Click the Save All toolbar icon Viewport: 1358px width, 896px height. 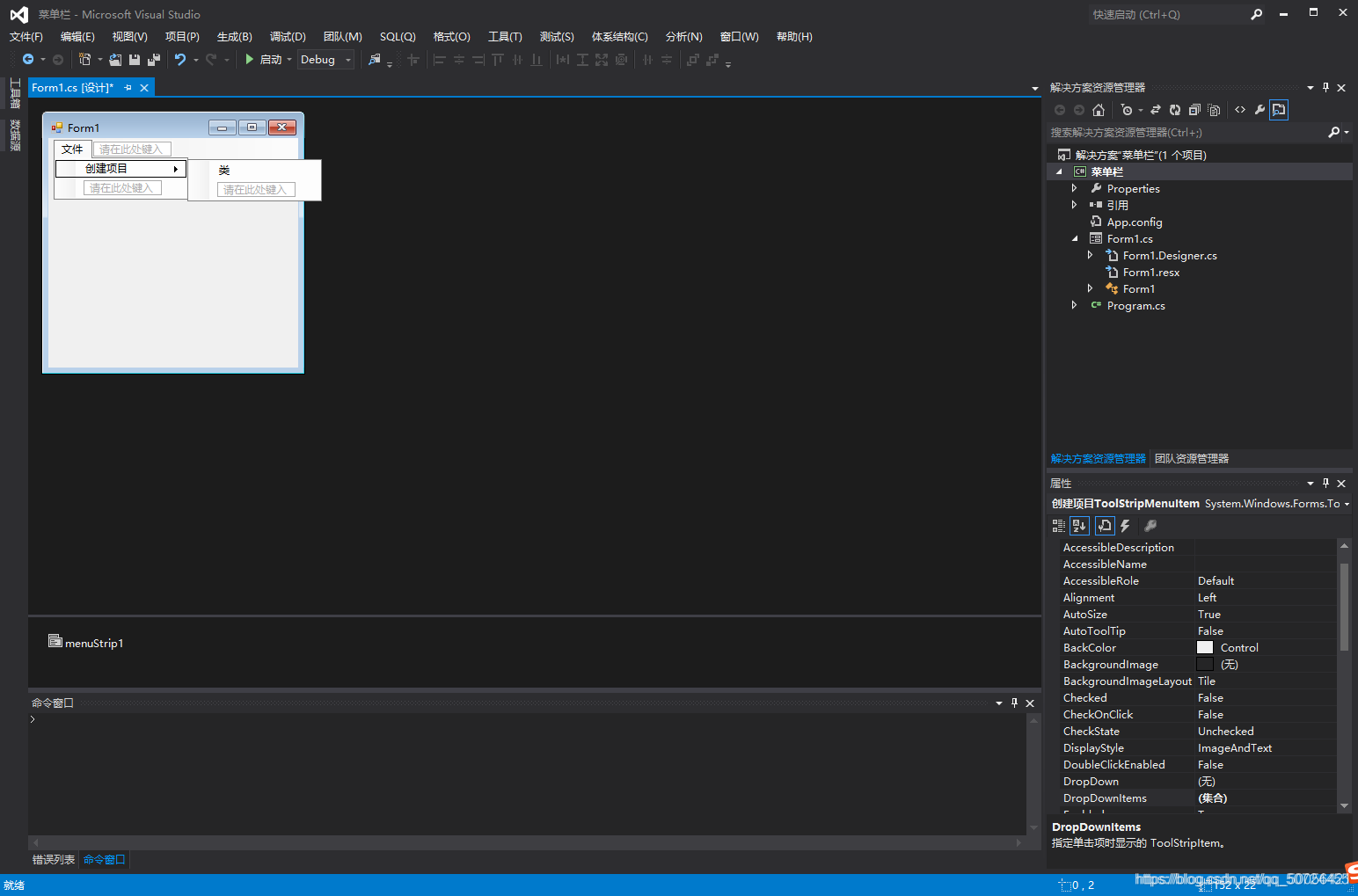(x=154, y=60)
